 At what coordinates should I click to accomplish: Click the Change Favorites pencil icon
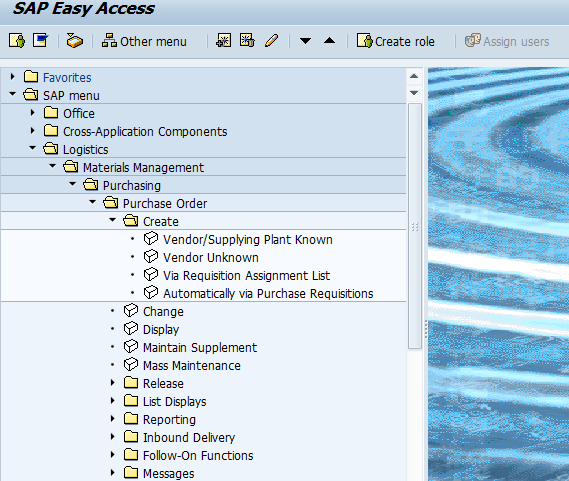(x=271, y=41)
